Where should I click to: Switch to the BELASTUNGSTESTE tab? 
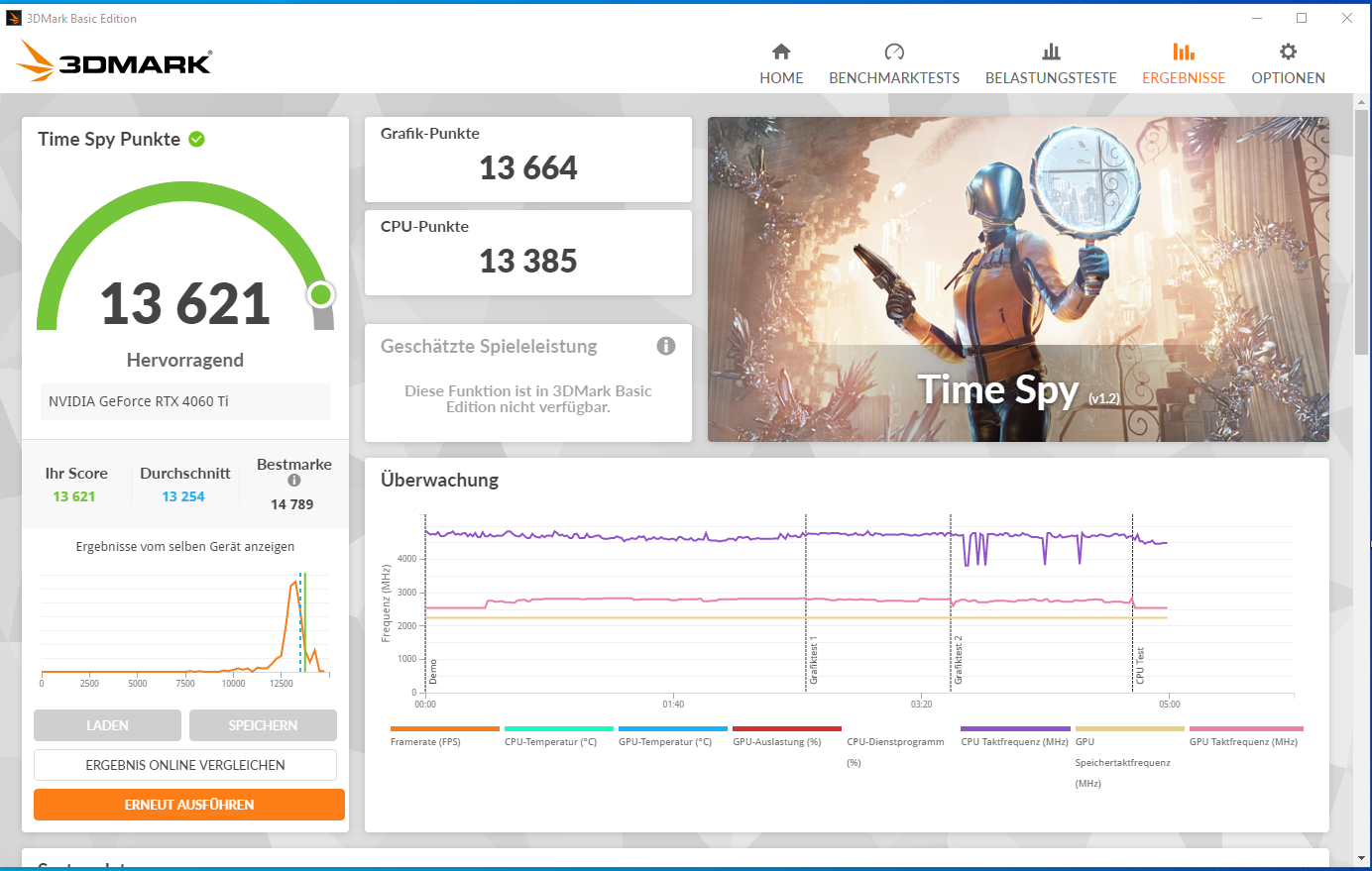(x=1051, y=77)
